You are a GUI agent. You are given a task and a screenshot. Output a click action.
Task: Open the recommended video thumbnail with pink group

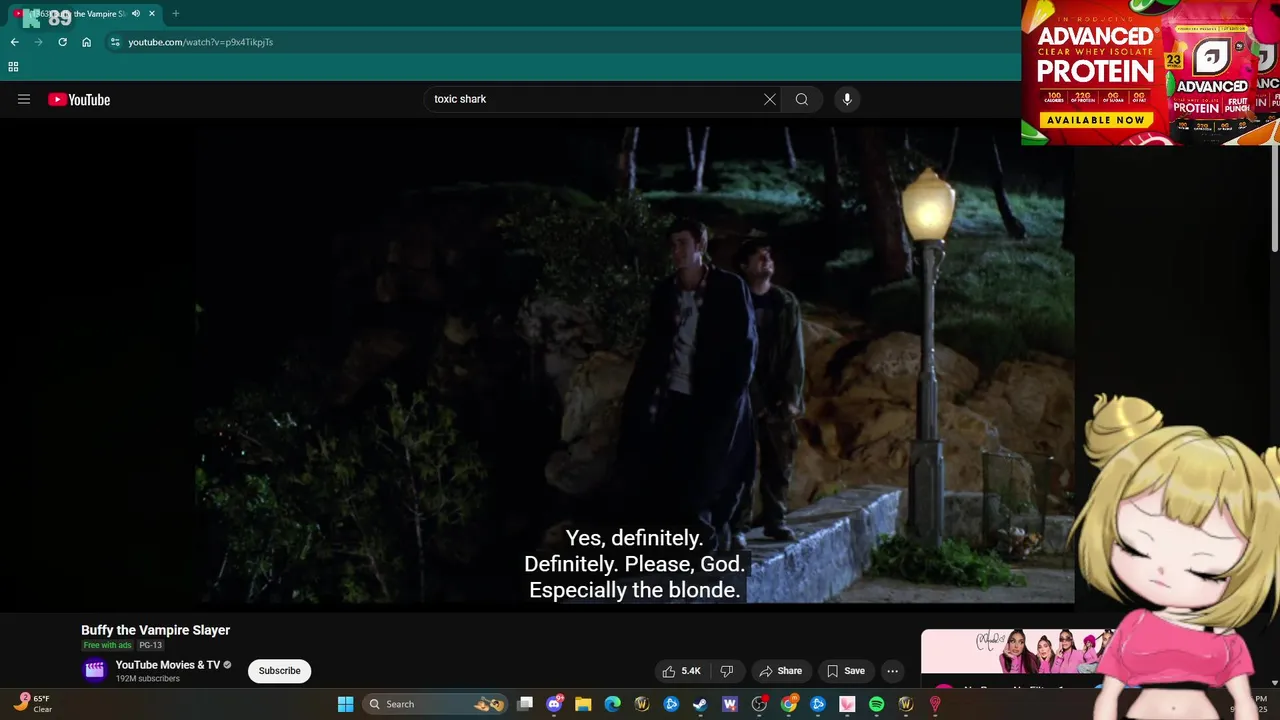(1015, 652)
